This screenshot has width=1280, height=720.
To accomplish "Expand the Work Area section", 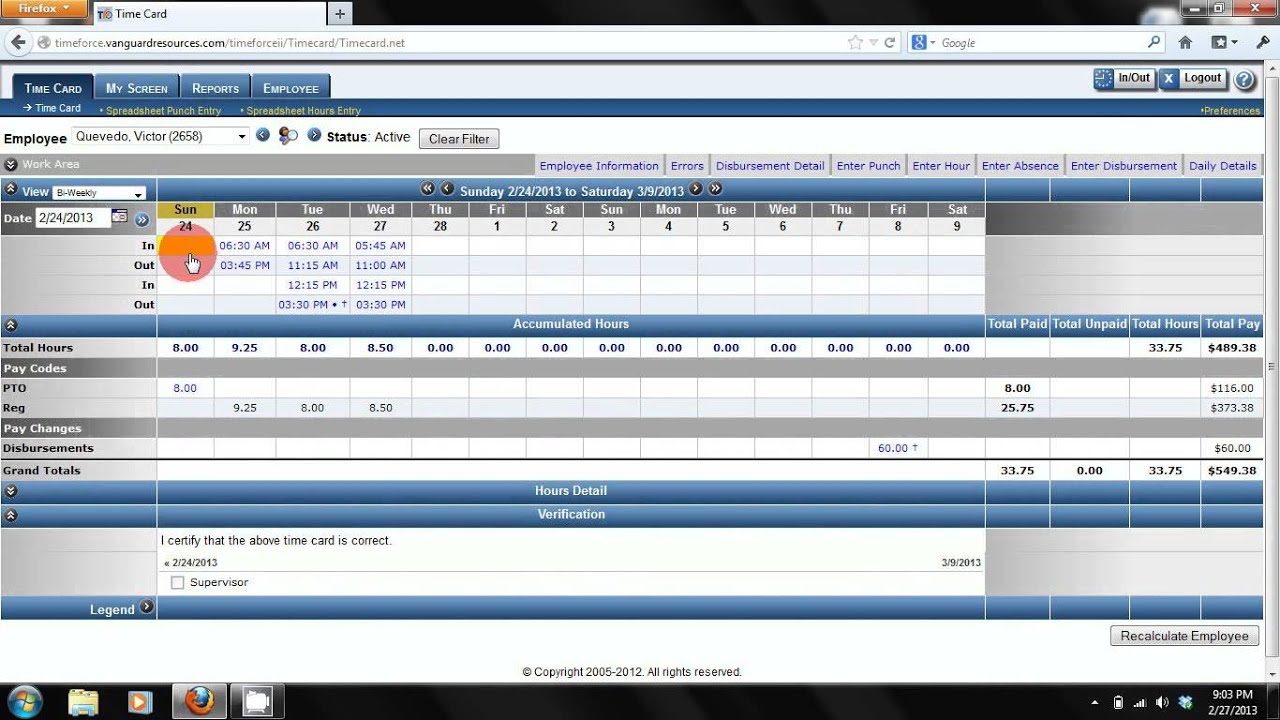I will [x=11, y=165].
